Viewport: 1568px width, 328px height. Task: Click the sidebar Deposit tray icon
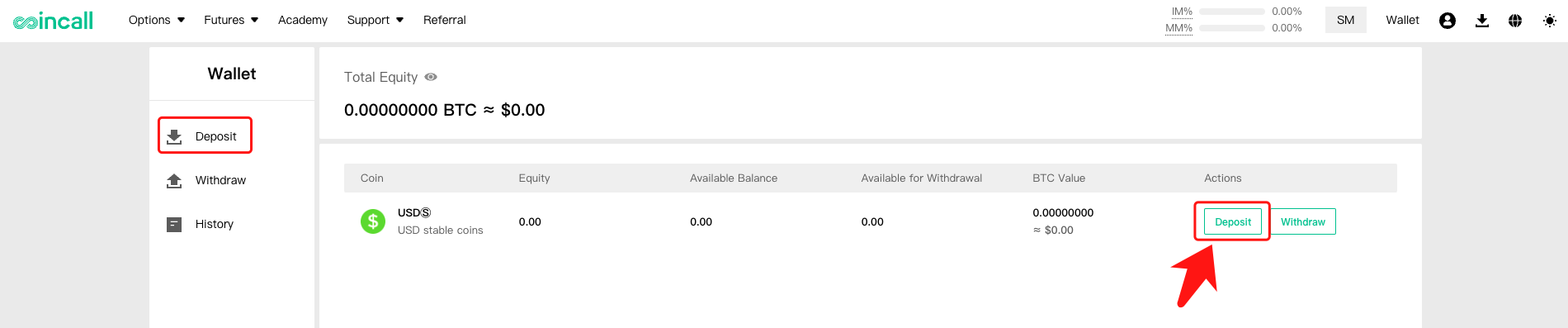(174, 136)
